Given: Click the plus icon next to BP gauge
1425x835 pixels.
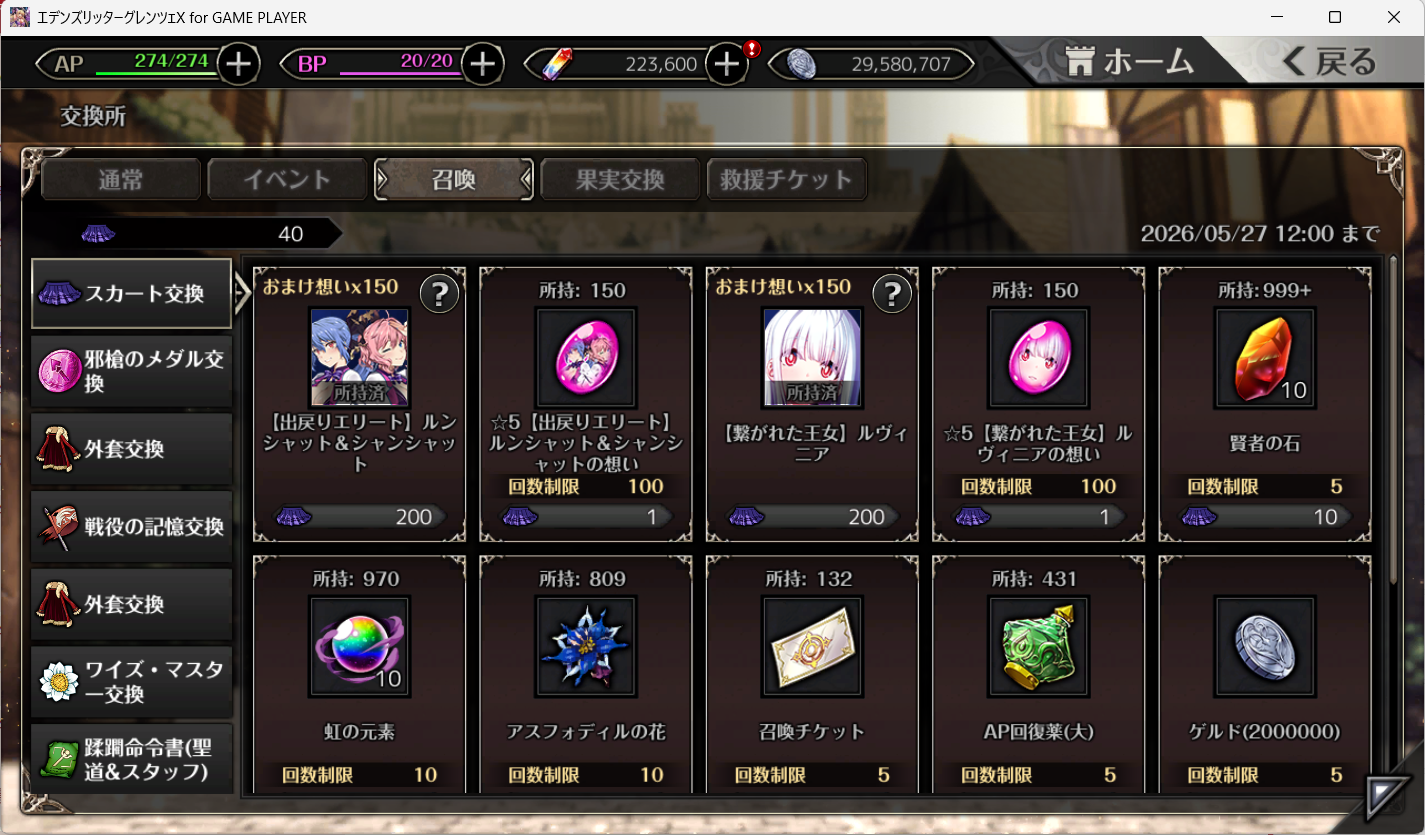Looking at the screenshot, I should coord(483,64).
